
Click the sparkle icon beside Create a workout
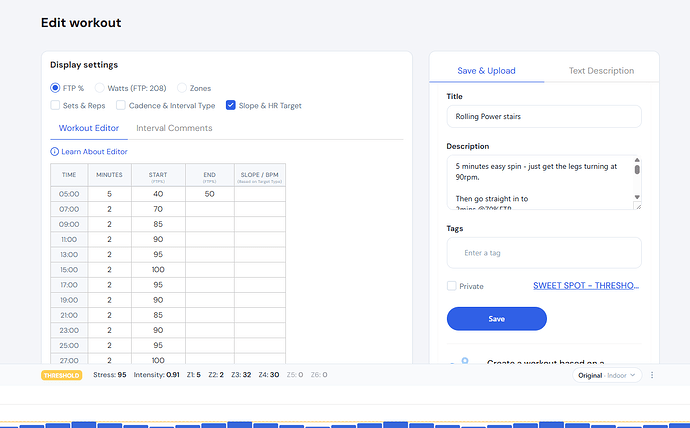[x=461, y=362]
